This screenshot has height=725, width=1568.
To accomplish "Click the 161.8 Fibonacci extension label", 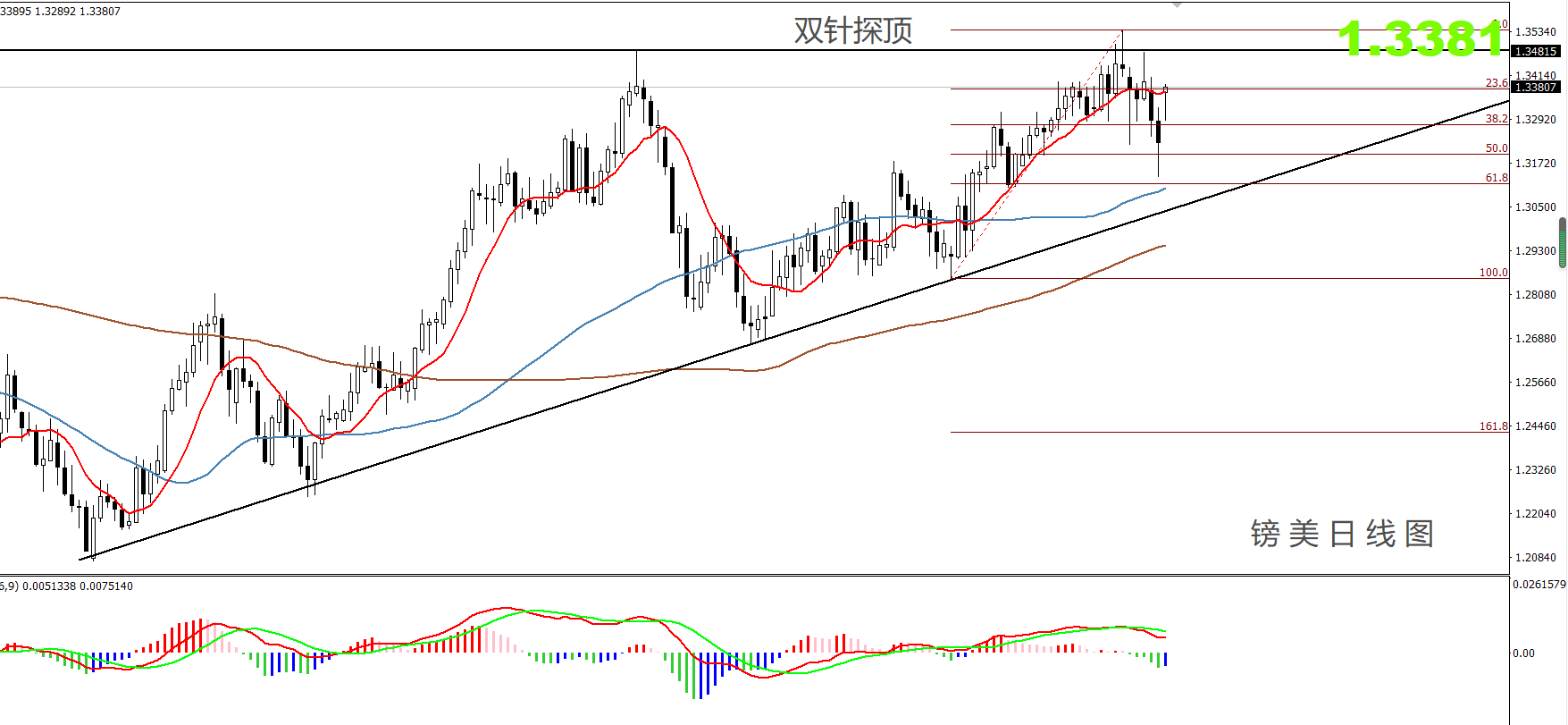I will 1494,426.
